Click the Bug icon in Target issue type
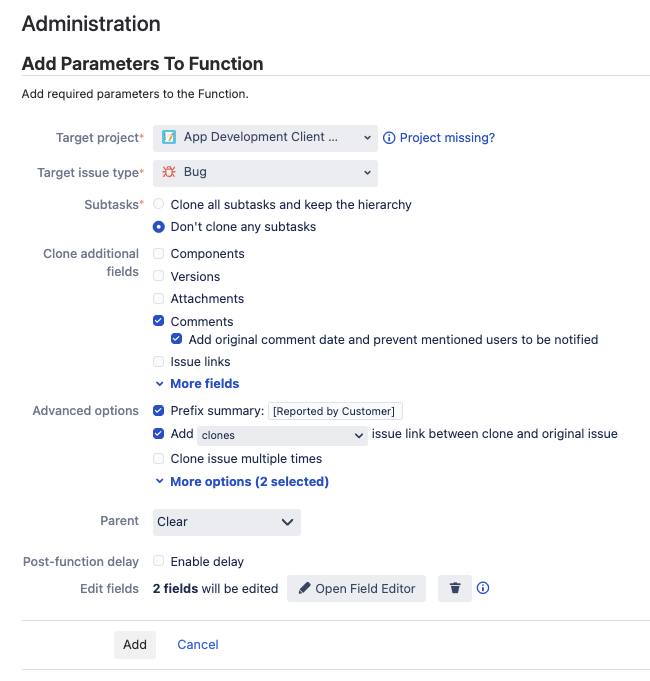 pyautogui.click(x=169, y=172)
